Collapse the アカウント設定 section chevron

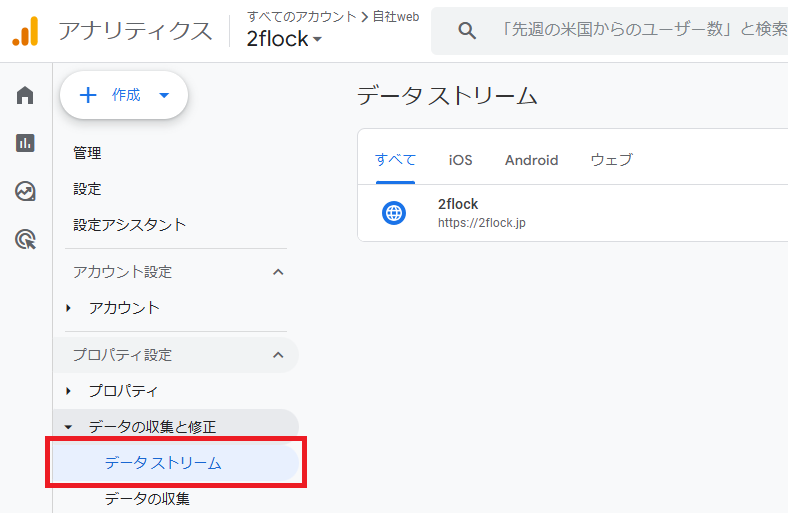[x=278, y=272]
